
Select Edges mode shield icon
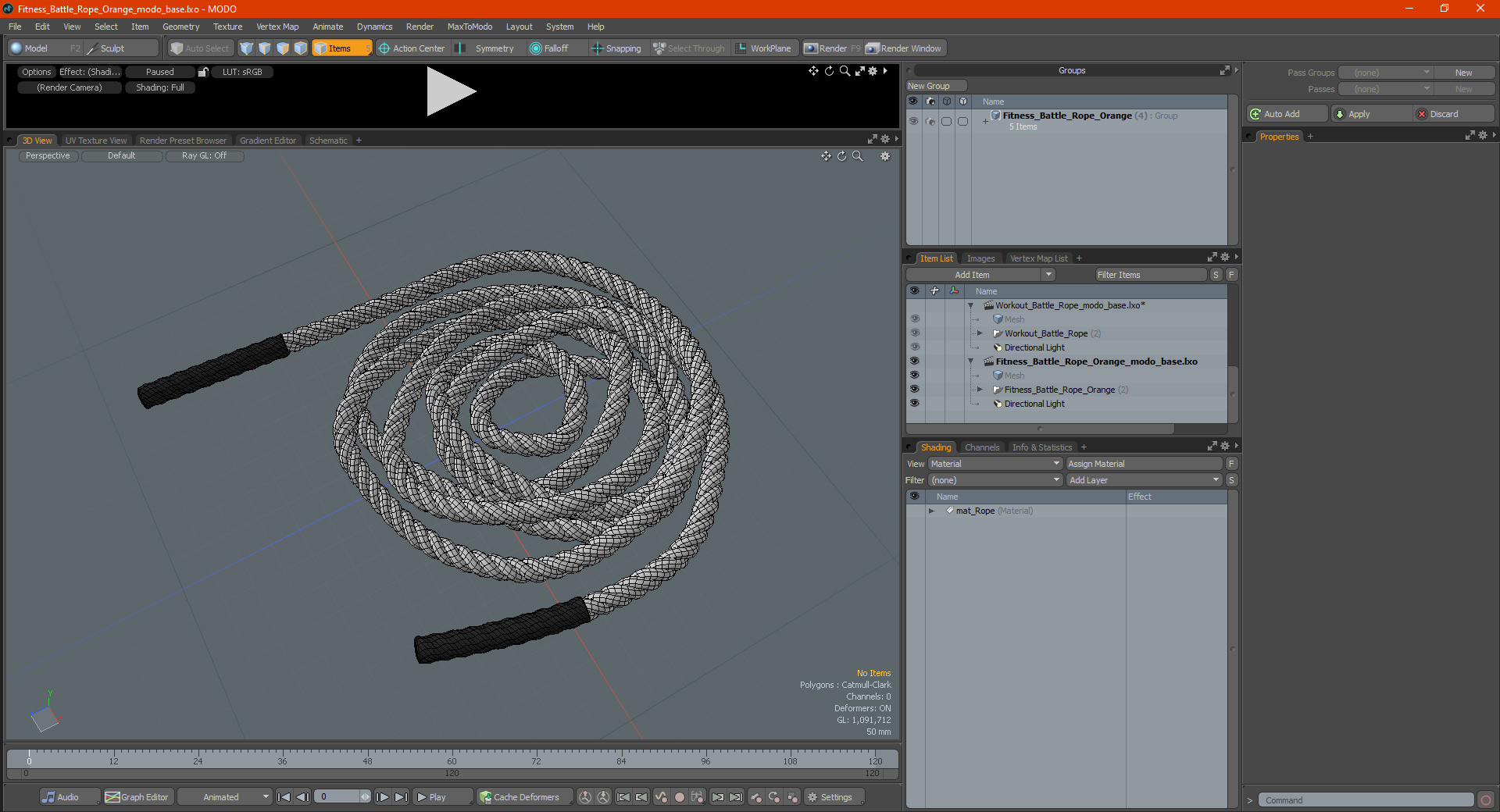pyautogui.click(x=265, y=48)
